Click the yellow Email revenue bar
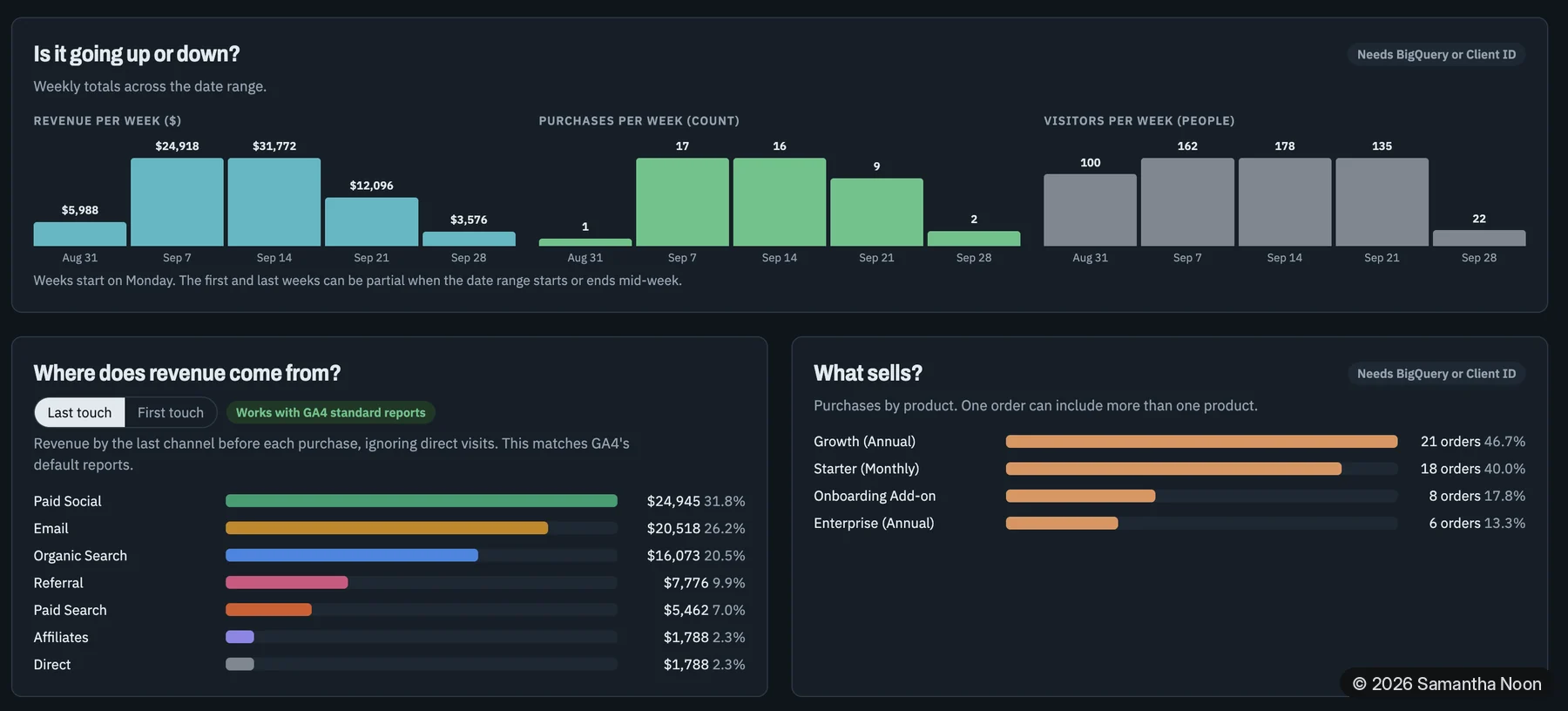1568x711 pixels. pos(387,528)
